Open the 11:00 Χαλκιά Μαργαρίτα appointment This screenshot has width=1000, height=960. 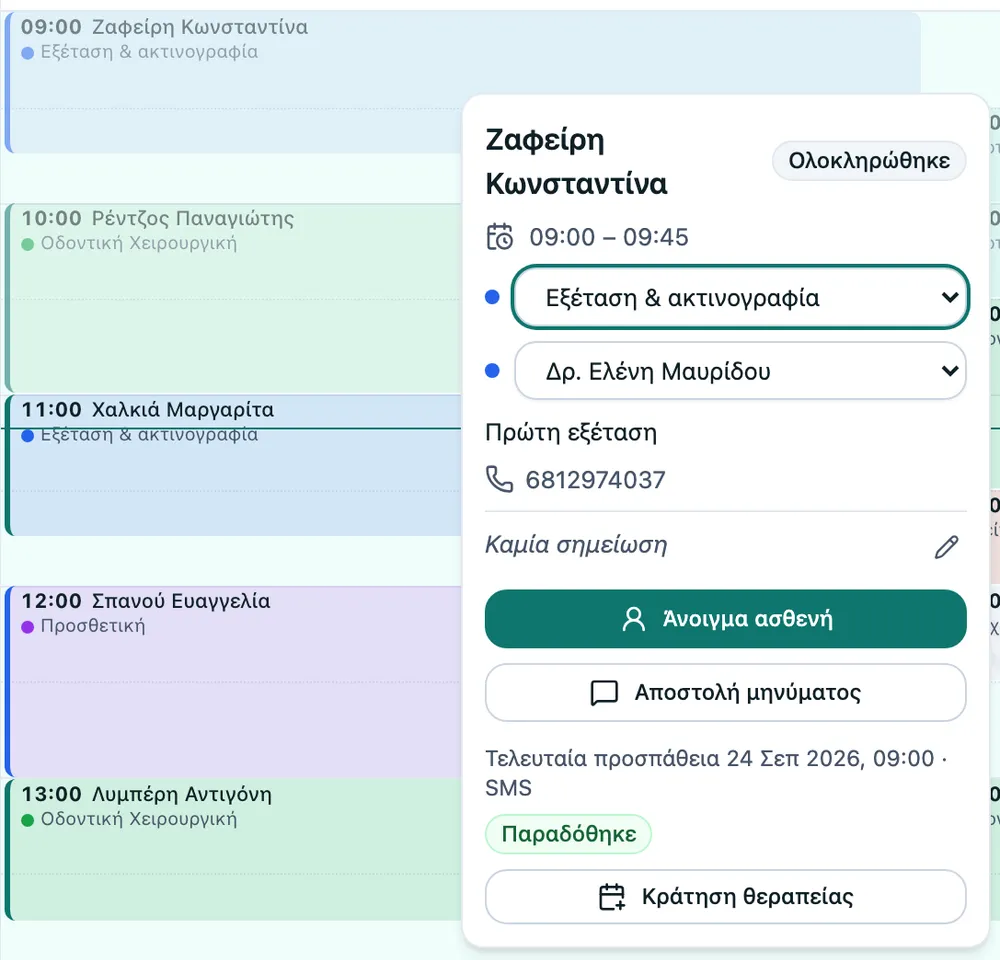pos(233,465)
